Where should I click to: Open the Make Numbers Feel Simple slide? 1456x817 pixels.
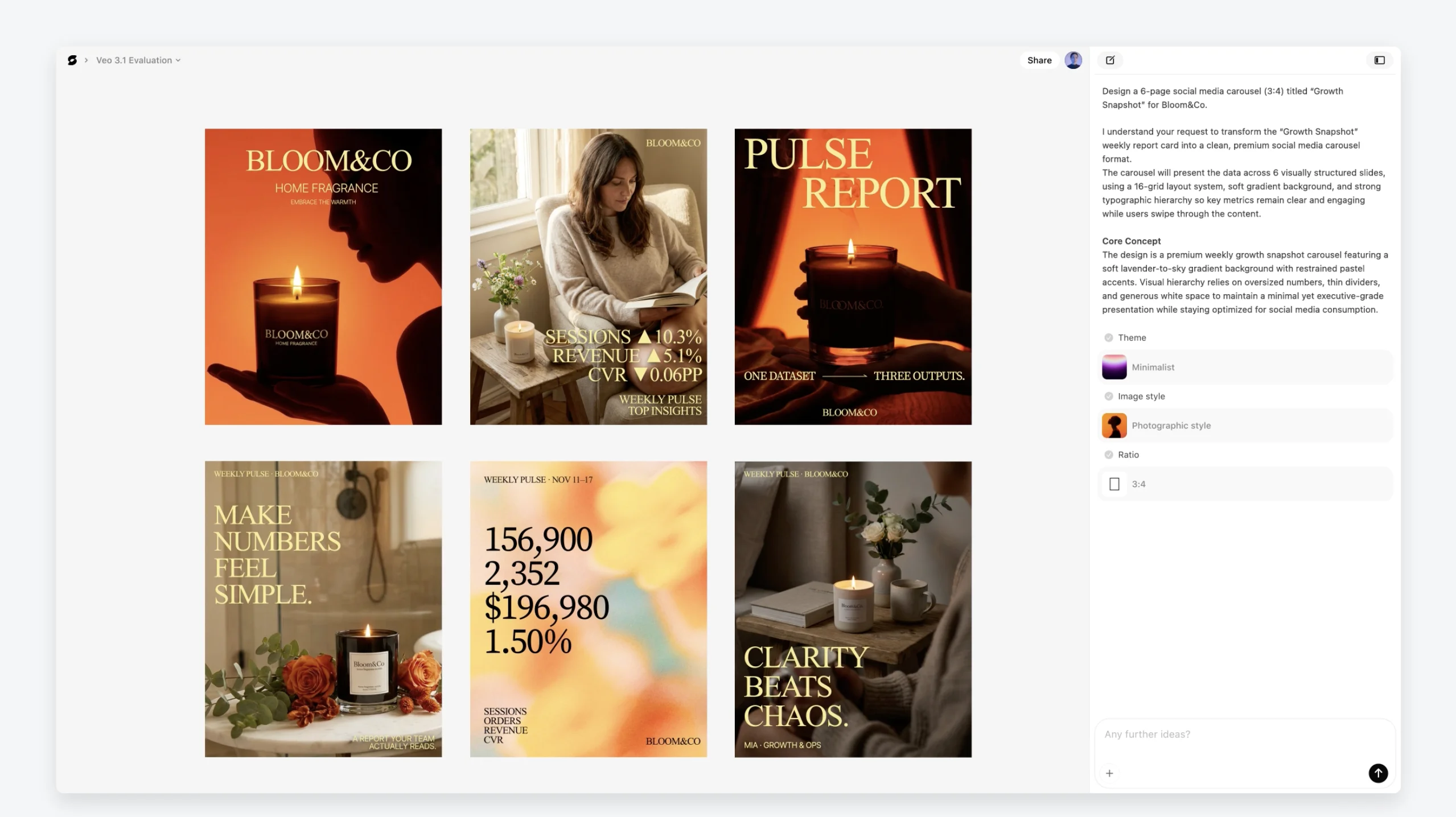click(323, 609)
